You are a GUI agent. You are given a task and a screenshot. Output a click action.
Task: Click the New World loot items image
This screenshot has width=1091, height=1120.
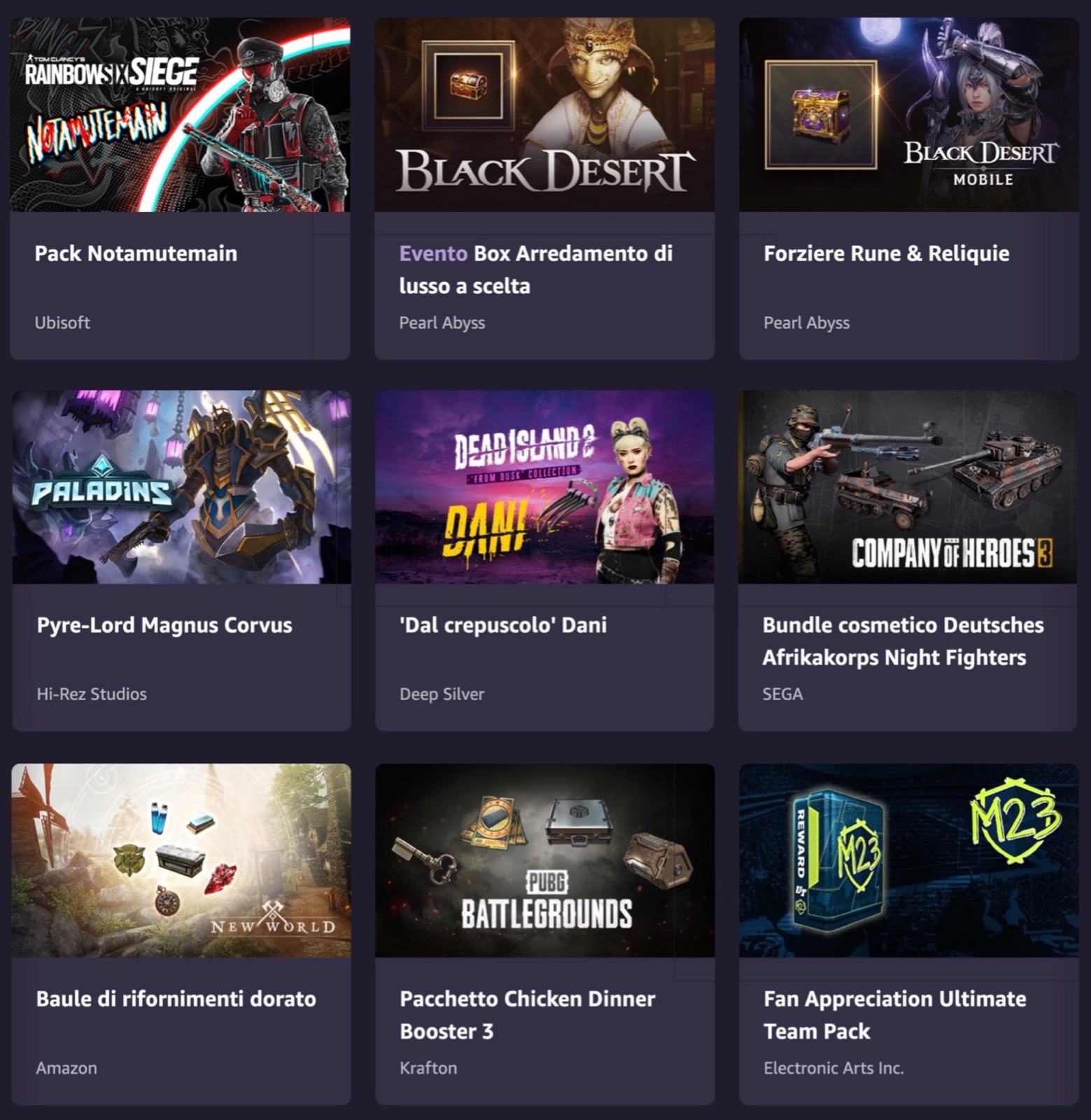[x=181, y=860]
